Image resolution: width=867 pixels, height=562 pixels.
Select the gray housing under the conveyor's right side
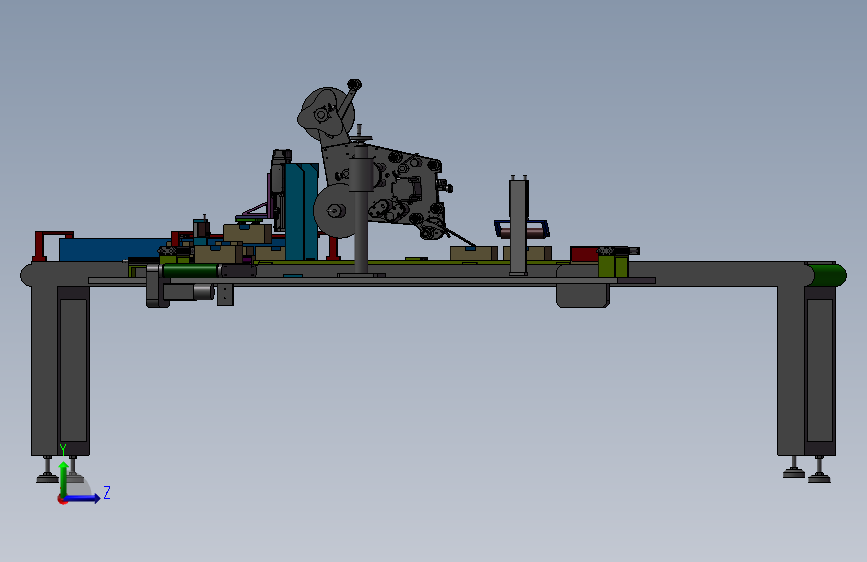click(x=583, y=295)
